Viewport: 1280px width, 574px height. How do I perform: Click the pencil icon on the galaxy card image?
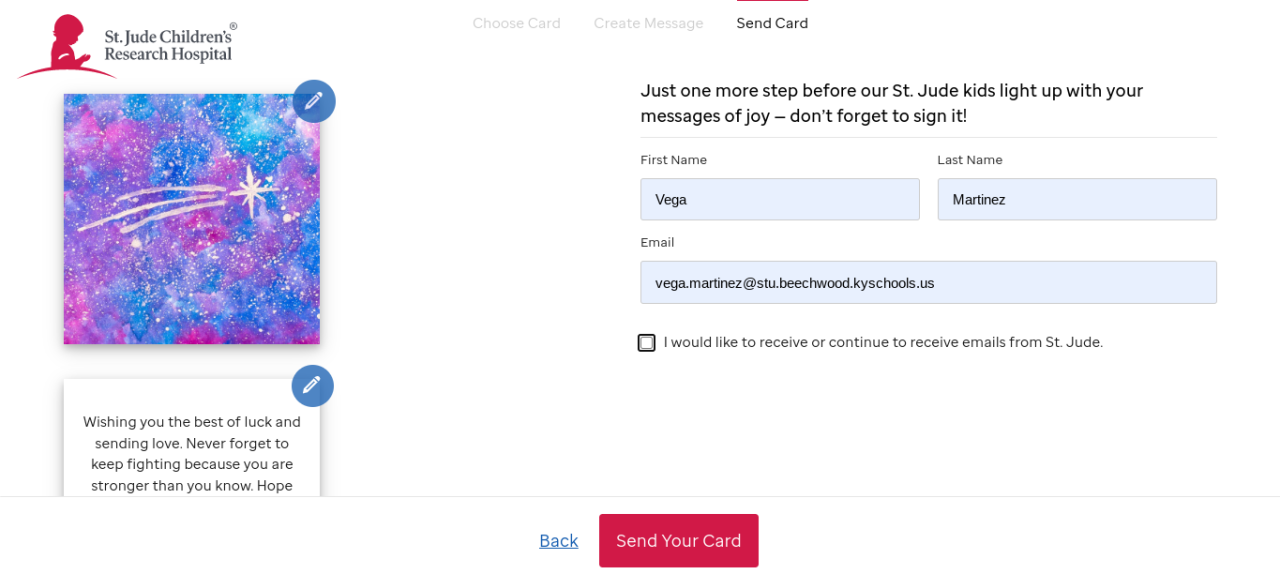tap(314, 101)
